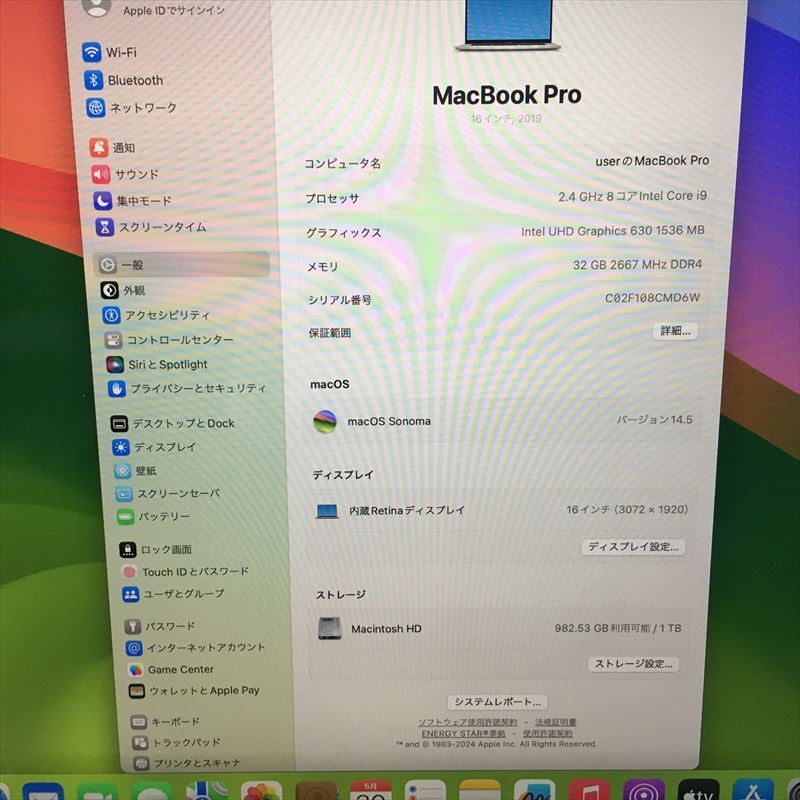Click the スクリーンセーバ icon in sidebar

point(124,494)
